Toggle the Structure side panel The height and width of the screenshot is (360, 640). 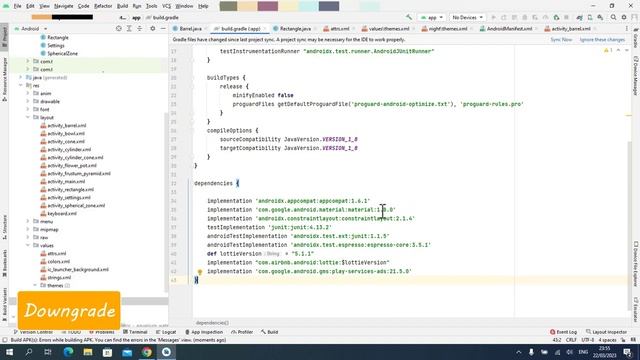point(4,227)
